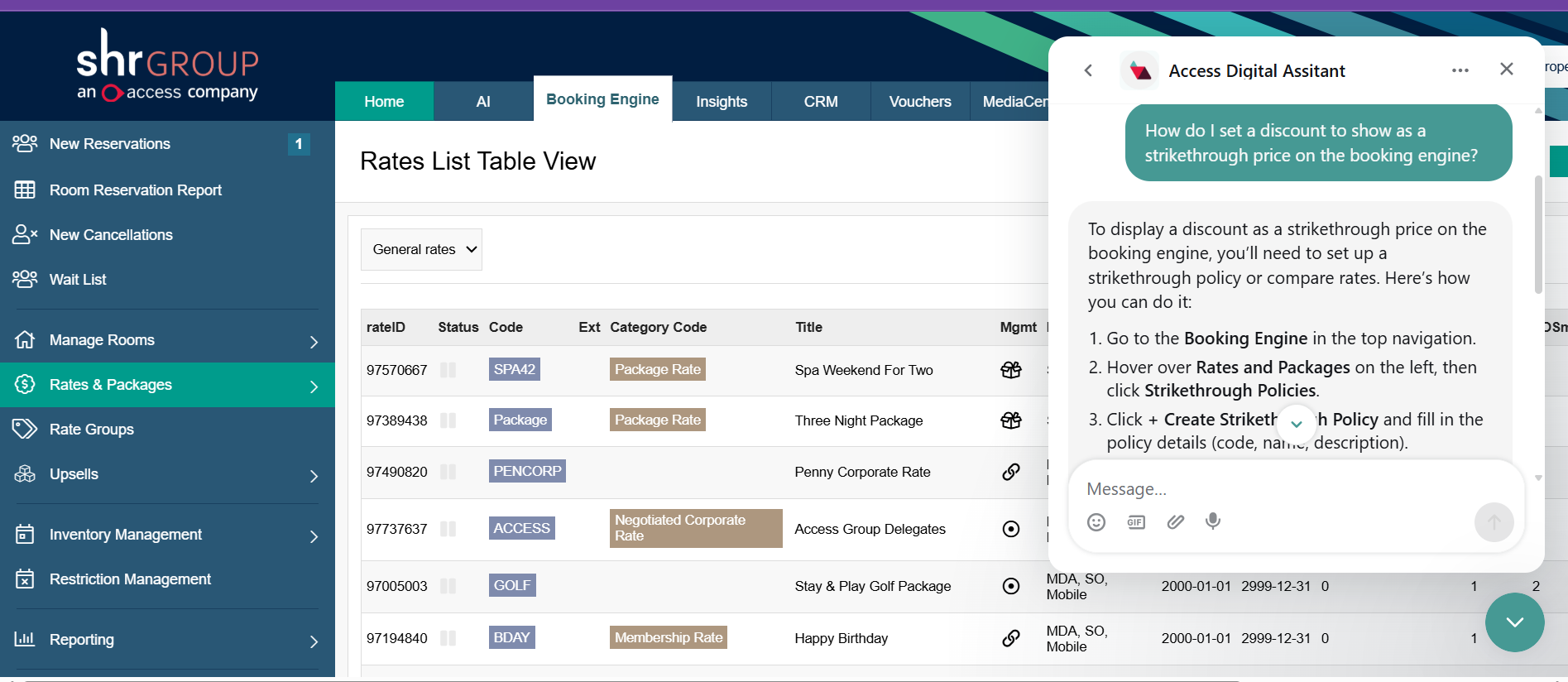Image resolution: width=1568 pixels, height=682 pixels.
Task: Toggle status for rate 97490820 PENCORP
Action: (x=448, y=472)
